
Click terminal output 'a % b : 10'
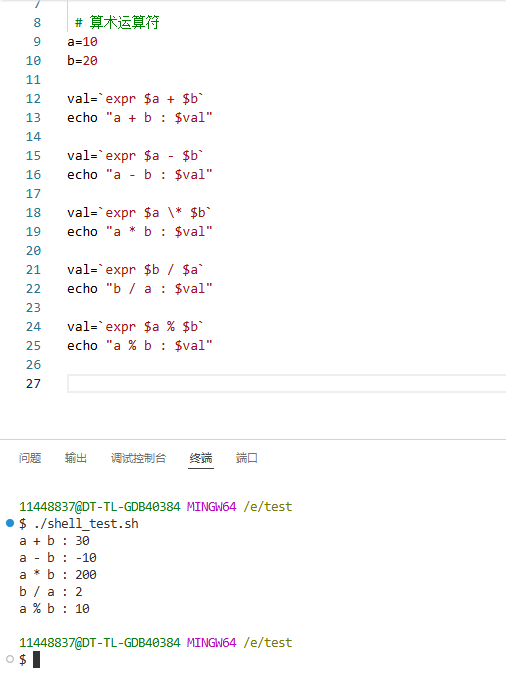click(x=55, y=608)
